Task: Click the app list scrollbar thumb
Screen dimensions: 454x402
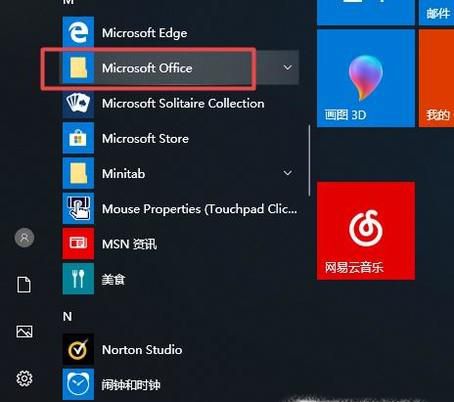Action: tap(309, 161)
